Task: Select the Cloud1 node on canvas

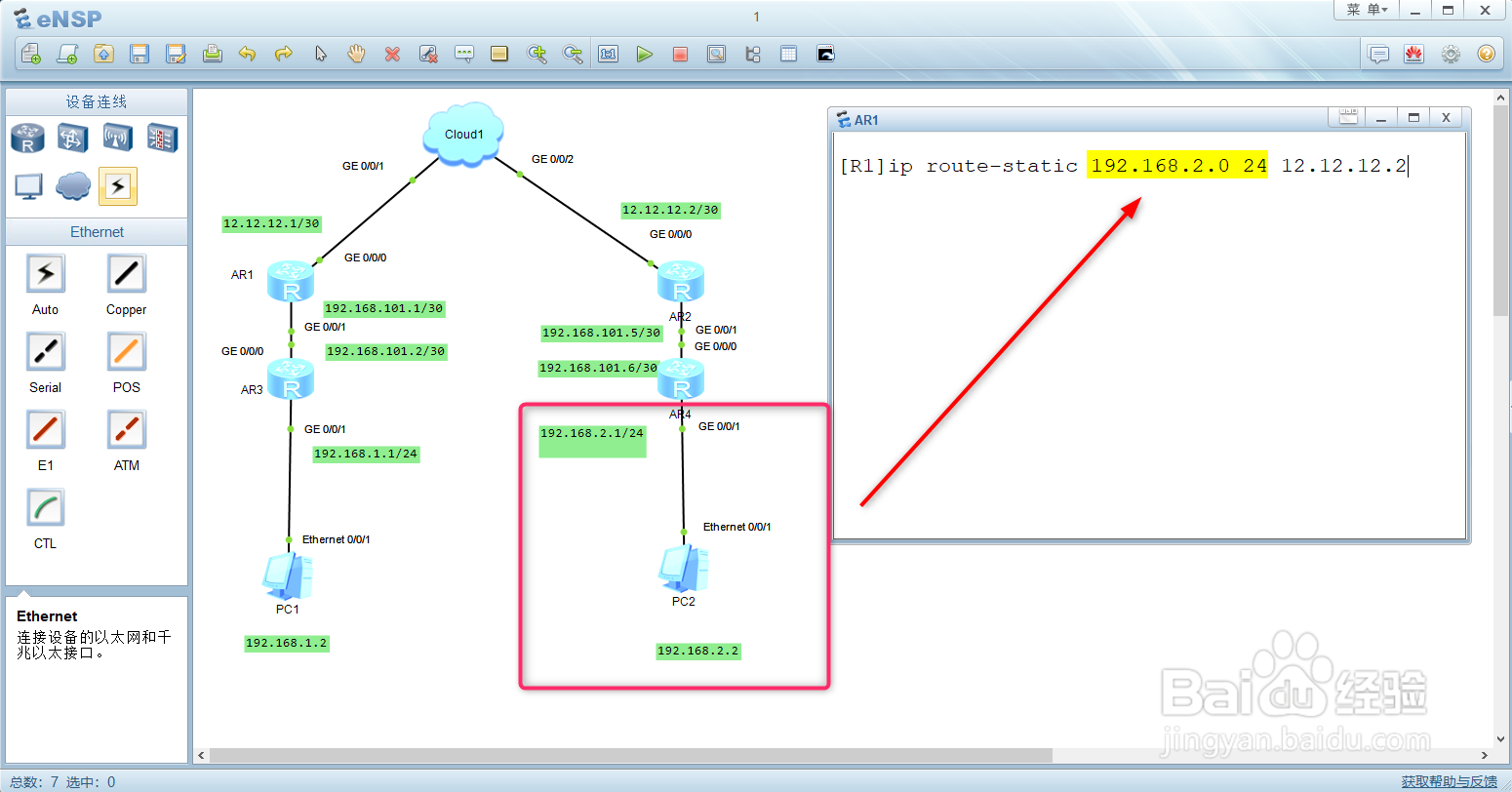Action: point(464,134)
